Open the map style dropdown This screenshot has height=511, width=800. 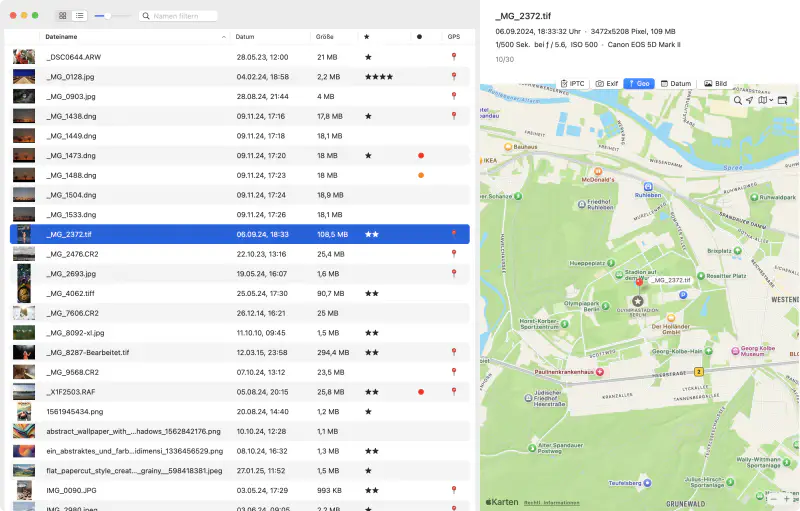click(x=765, y=100)
